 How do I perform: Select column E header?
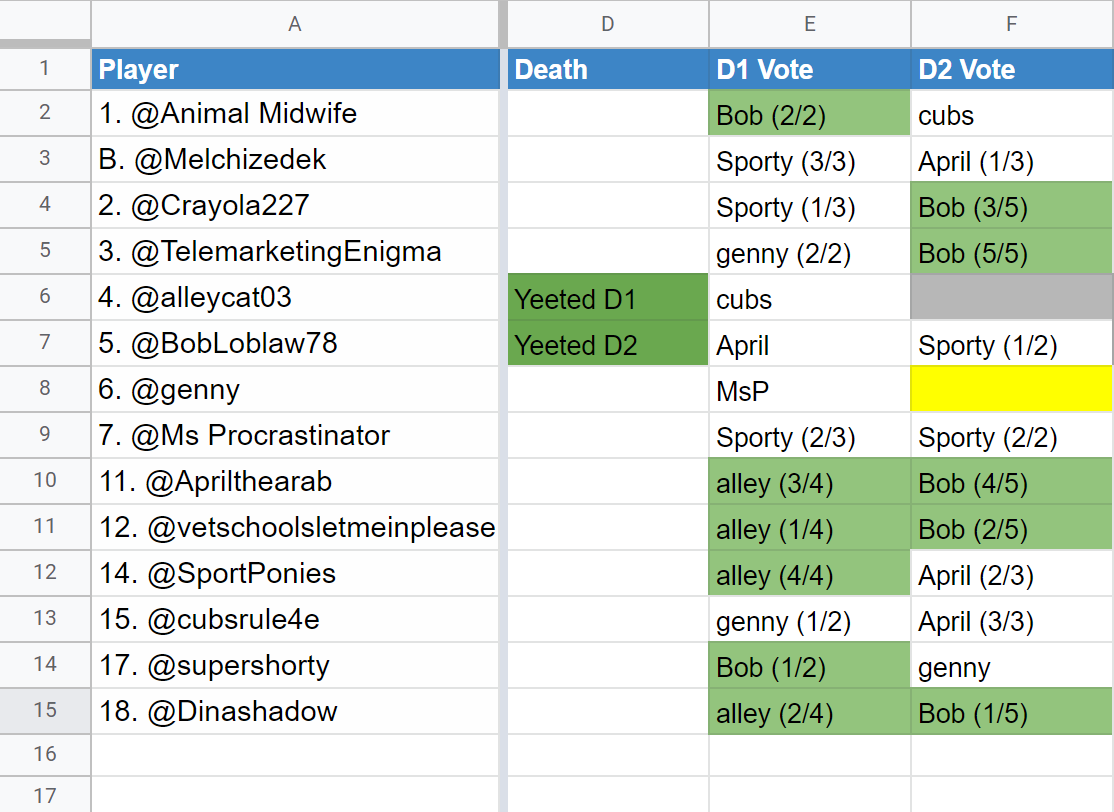809,23
